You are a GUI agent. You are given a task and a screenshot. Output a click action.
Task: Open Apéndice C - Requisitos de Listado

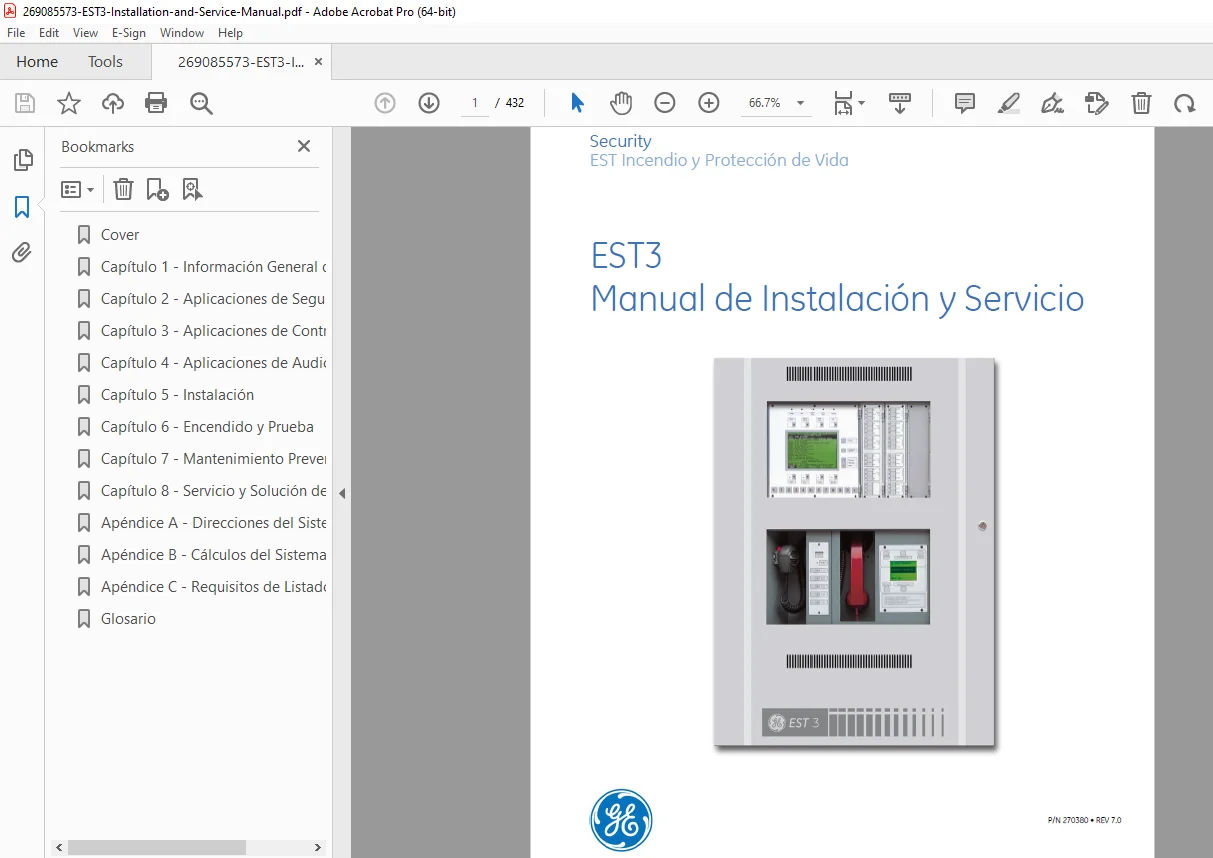coord(213,587)
